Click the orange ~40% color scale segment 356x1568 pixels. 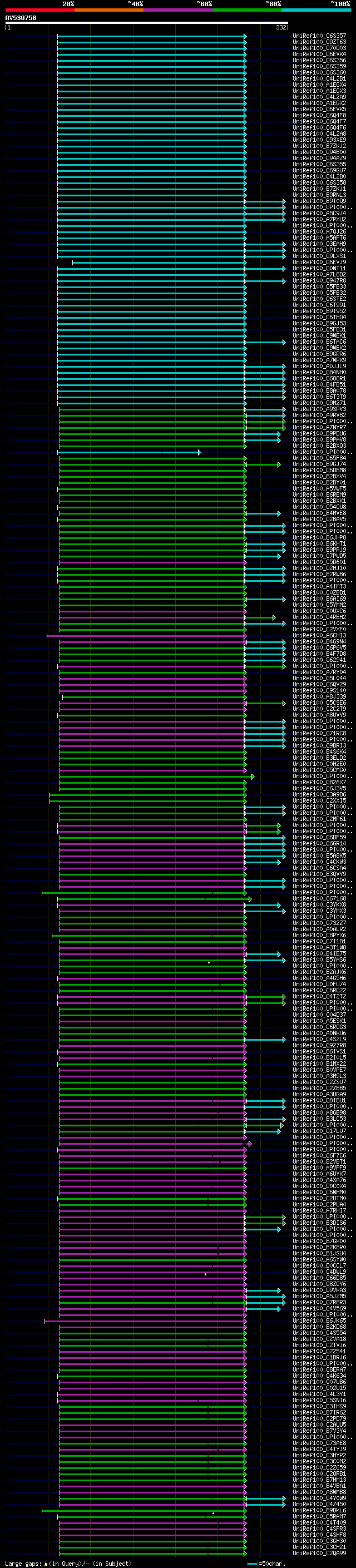[109, 10]
